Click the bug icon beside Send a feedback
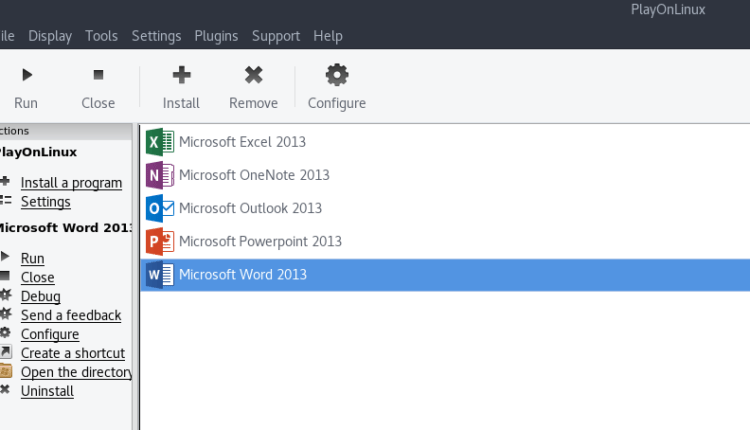The image size is (750, 430). [x=5, y=314]
